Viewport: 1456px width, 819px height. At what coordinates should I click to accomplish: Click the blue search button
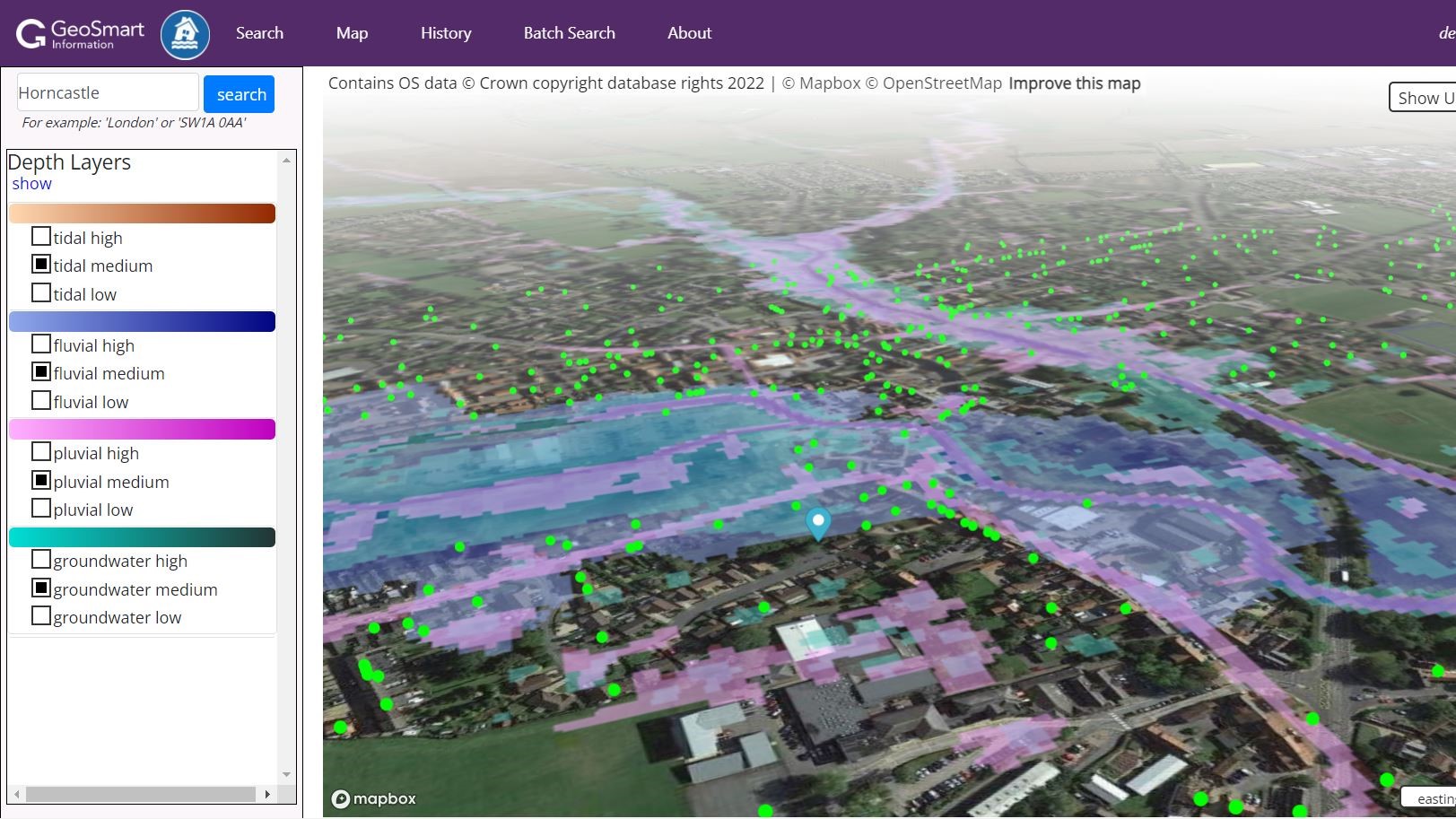(240, 94)
